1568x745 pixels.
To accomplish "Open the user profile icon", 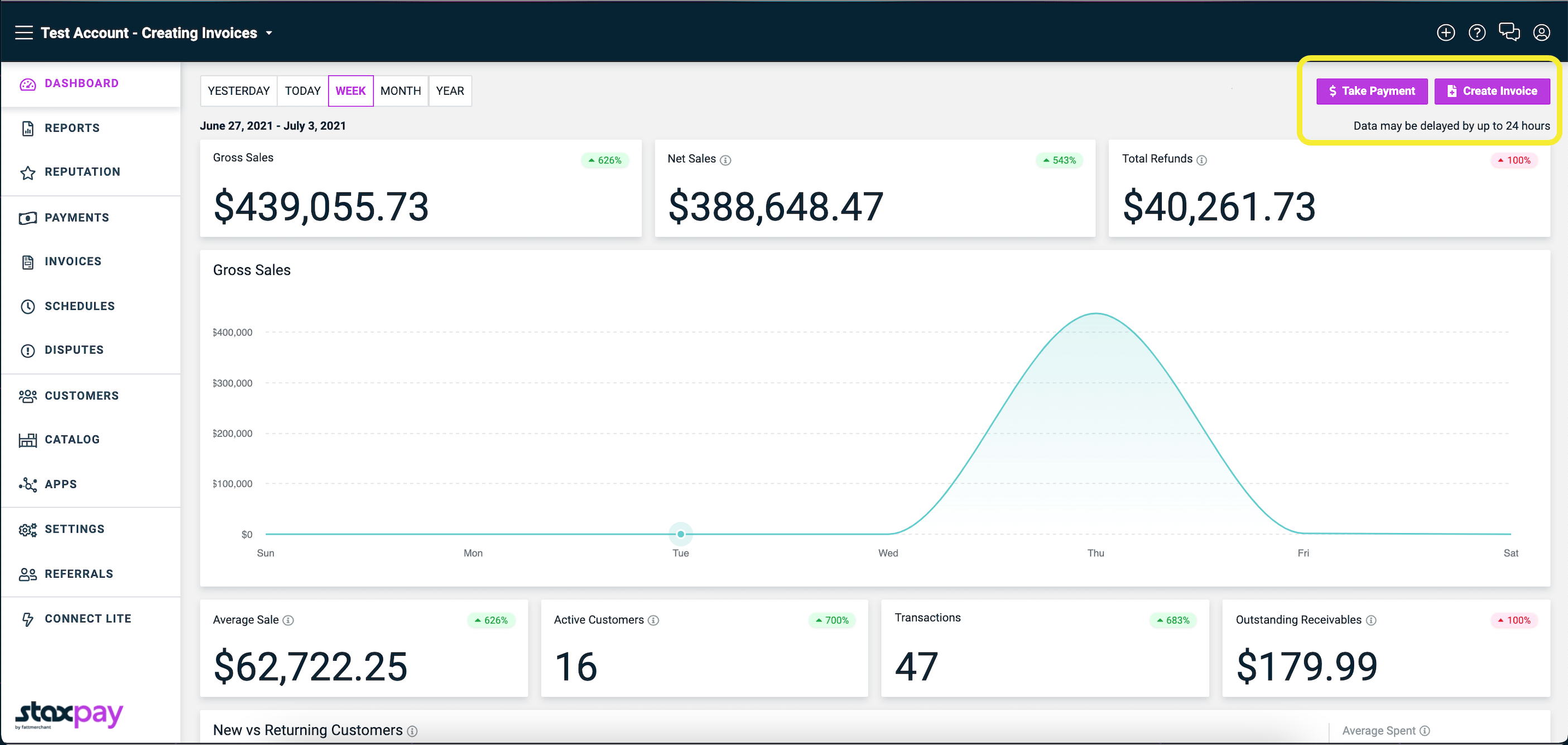I will [1541, 33].
